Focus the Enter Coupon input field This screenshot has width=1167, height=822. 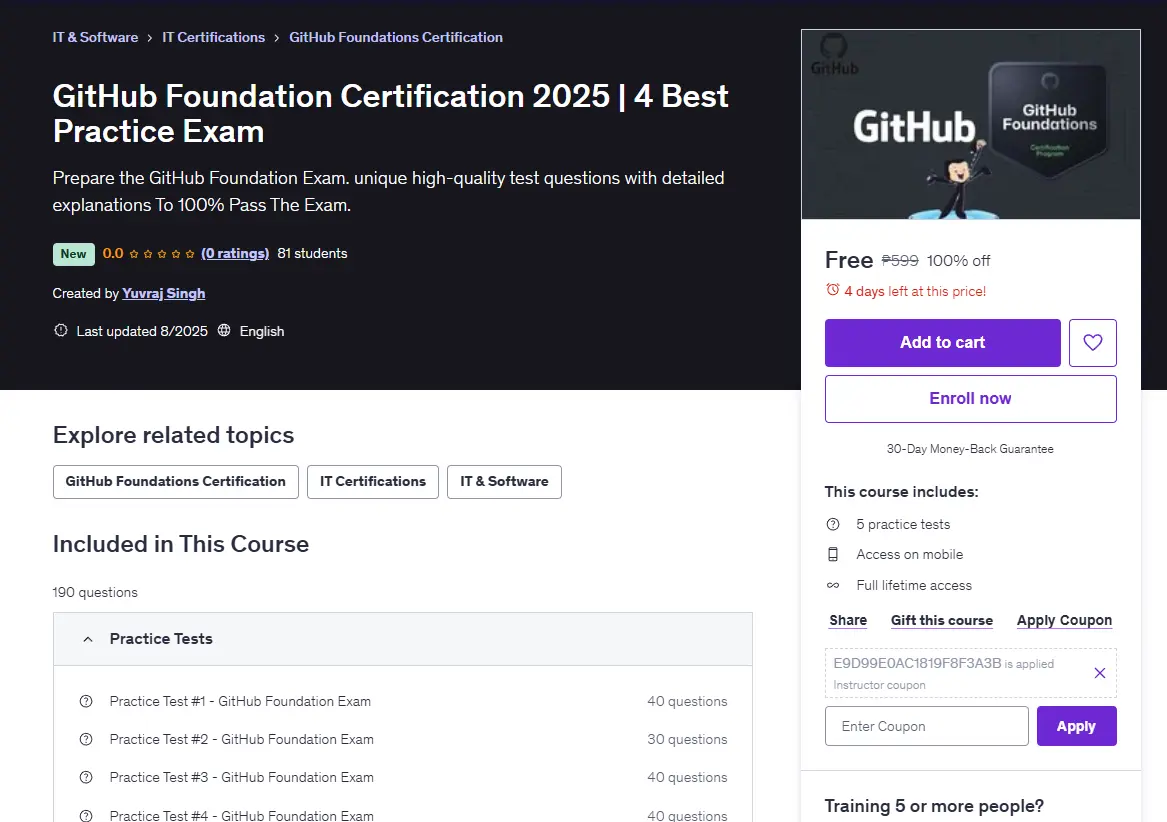point(927,726)
